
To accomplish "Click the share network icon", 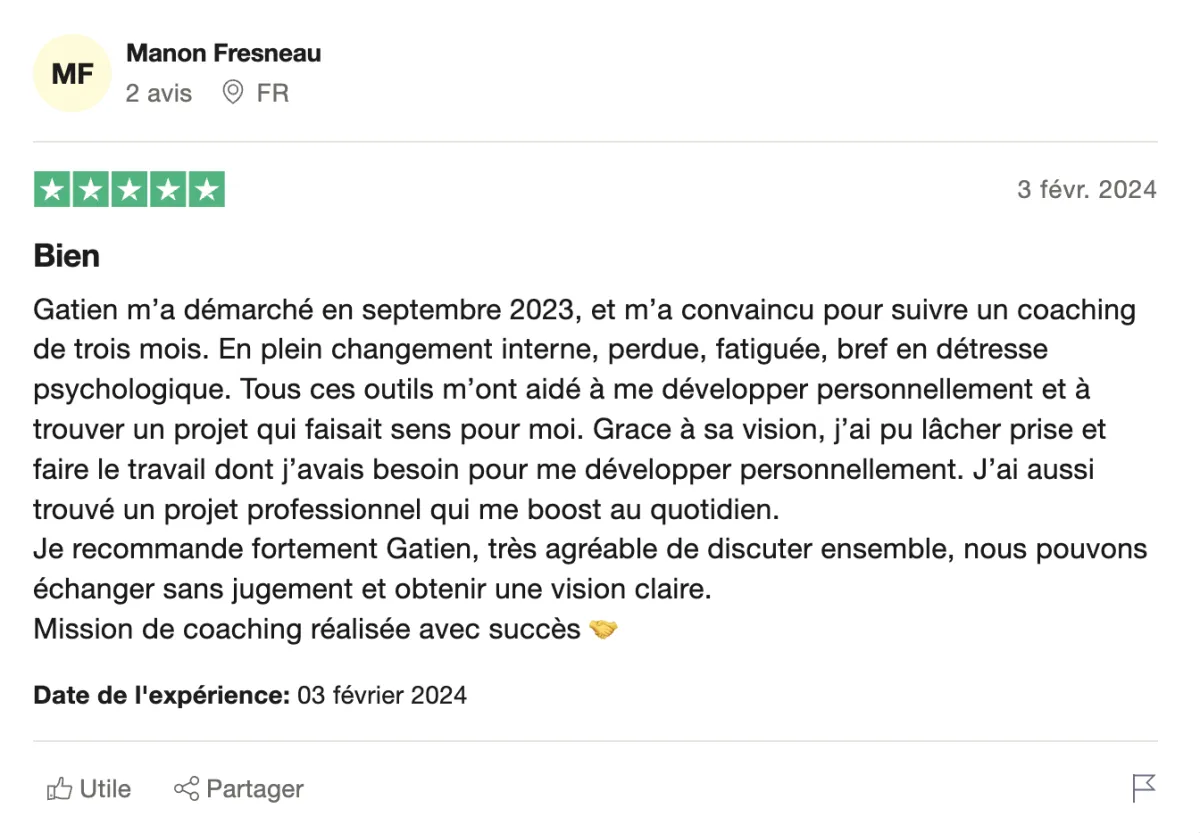I will pos(186,789).
